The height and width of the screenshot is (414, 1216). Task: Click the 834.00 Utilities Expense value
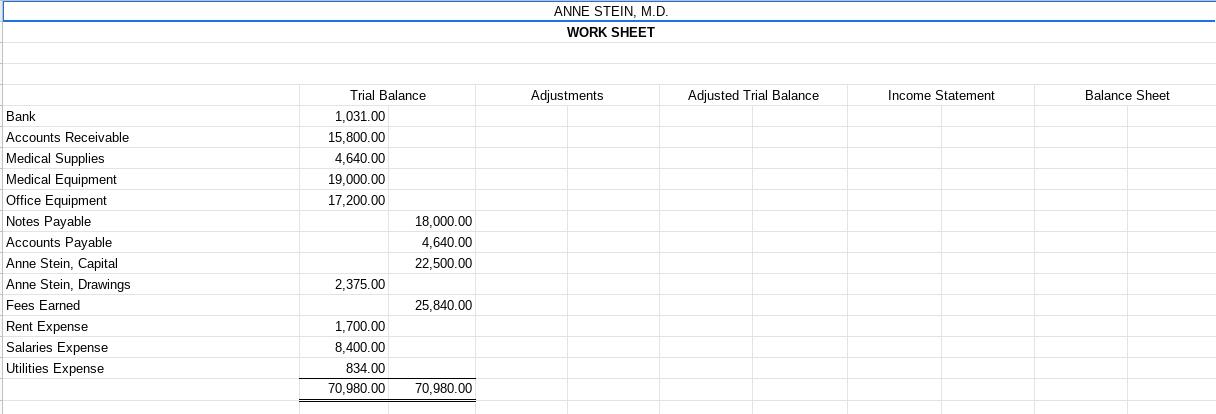click(344, 368)
